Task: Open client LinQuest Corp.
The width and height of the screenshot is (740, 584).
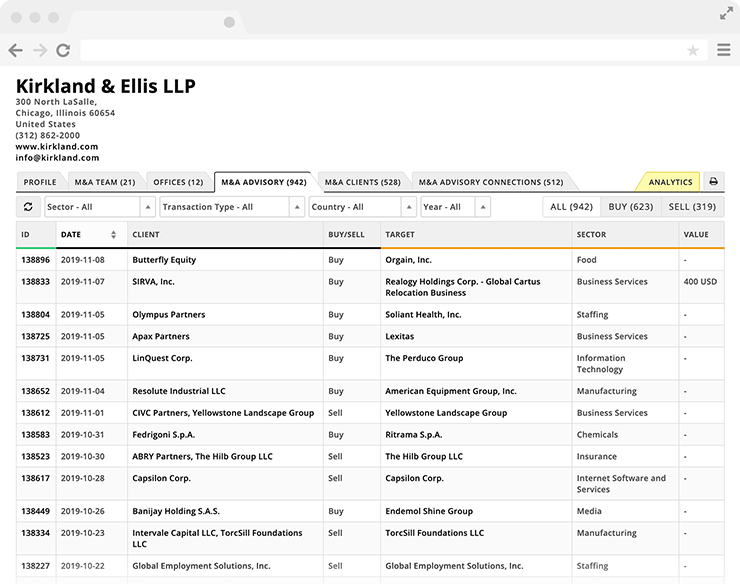Action: (162, 358)
